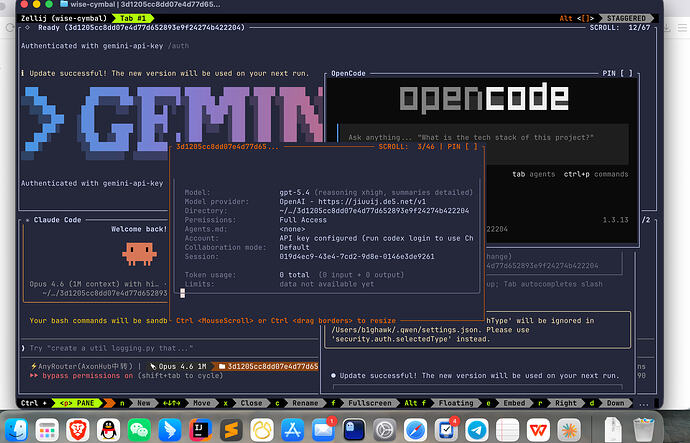
Task: Click Move in the Zellij status bar
Action: pyautogui.click(x=202, y=403)
